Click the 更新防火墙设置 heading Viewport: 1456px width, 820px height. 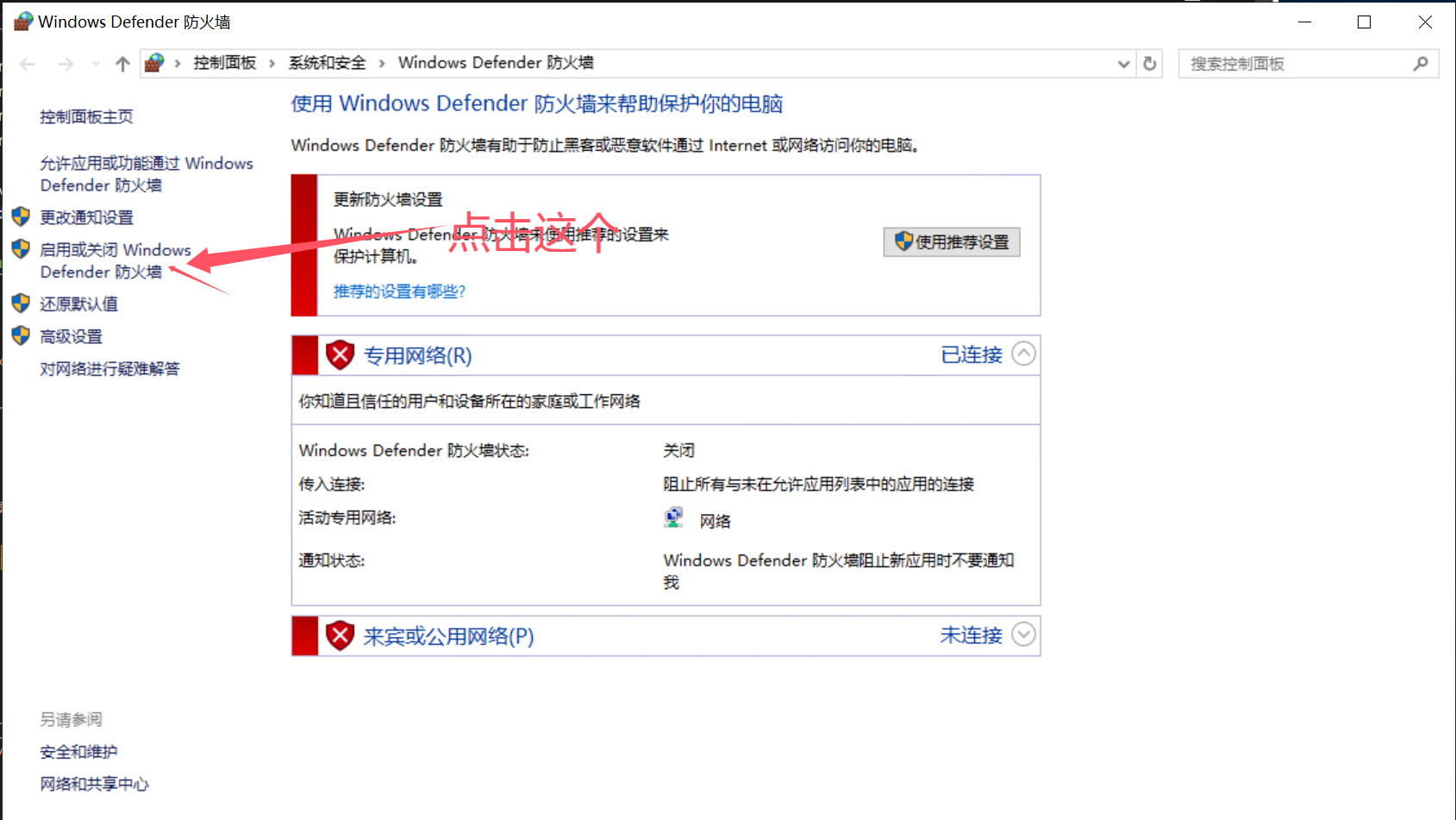click(388, 199)
